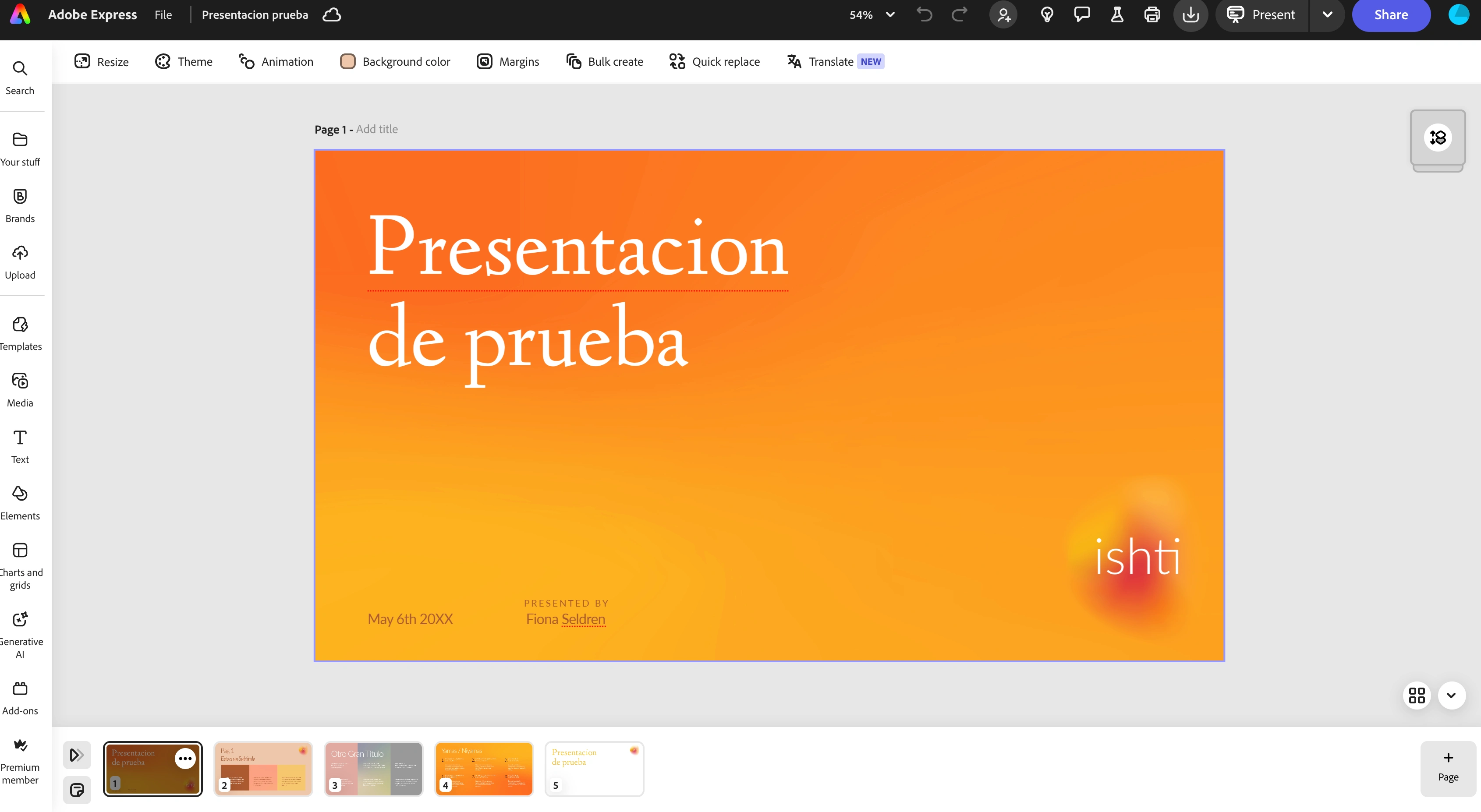Collapse page panel with chevron button

coord(1451,695)
